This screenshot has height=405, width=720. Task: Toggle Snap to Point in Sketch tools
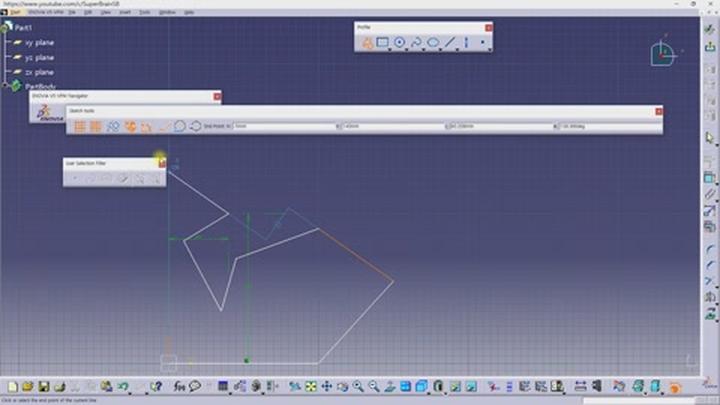point(96,126)
